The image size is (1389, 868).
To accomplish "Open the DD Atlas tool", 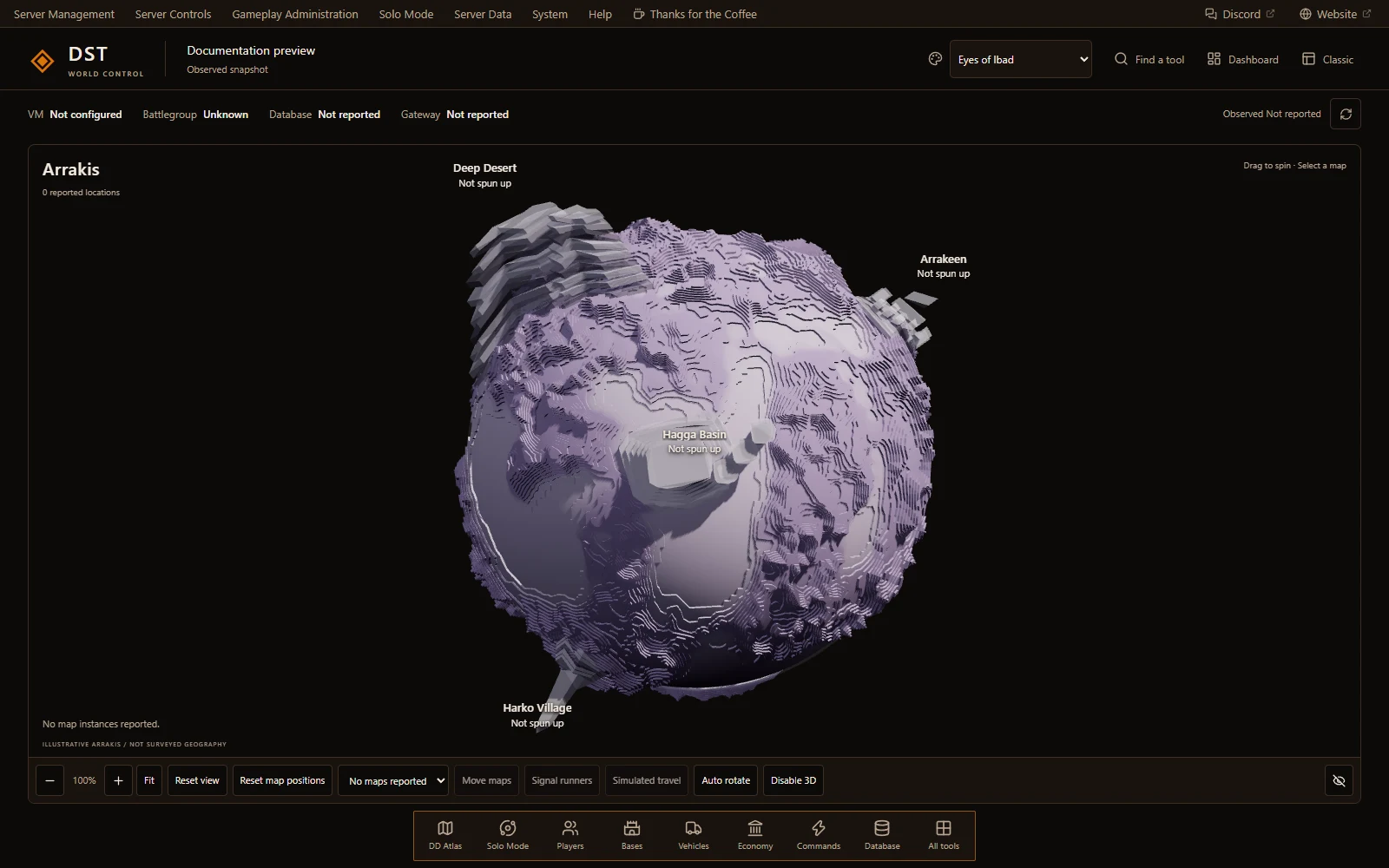I will [x=445, y=835].
